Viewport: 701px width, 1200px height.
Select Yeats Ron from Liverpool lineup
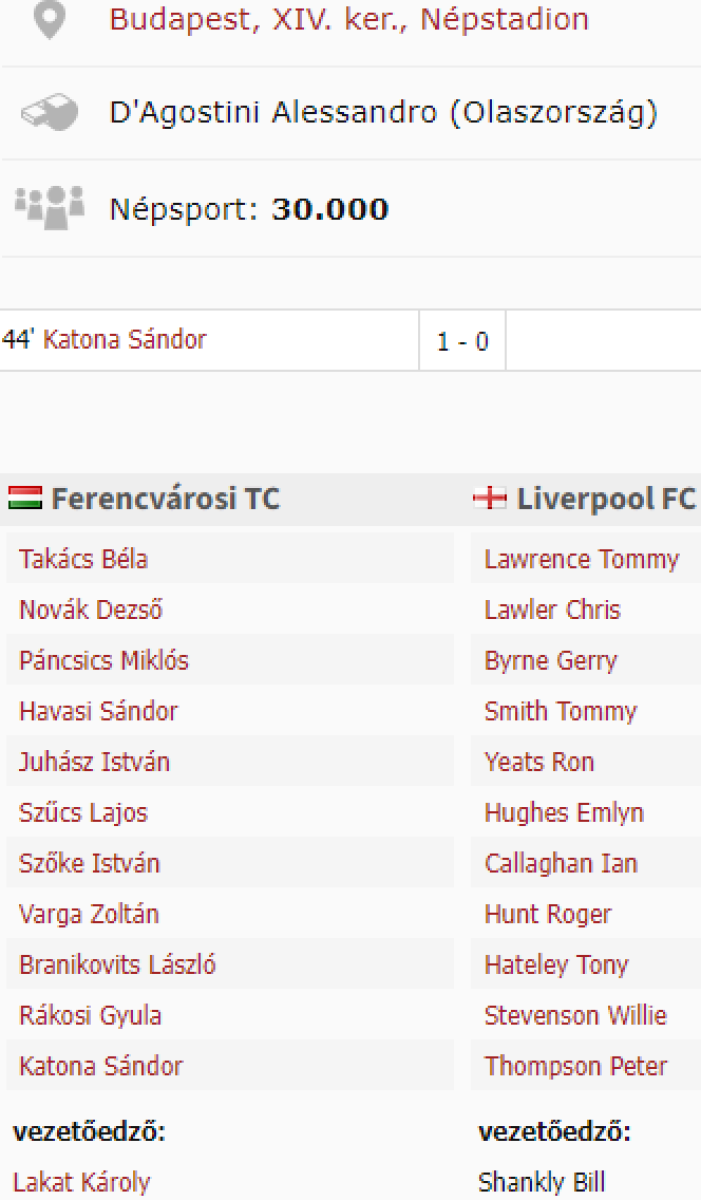click(539, 762)
